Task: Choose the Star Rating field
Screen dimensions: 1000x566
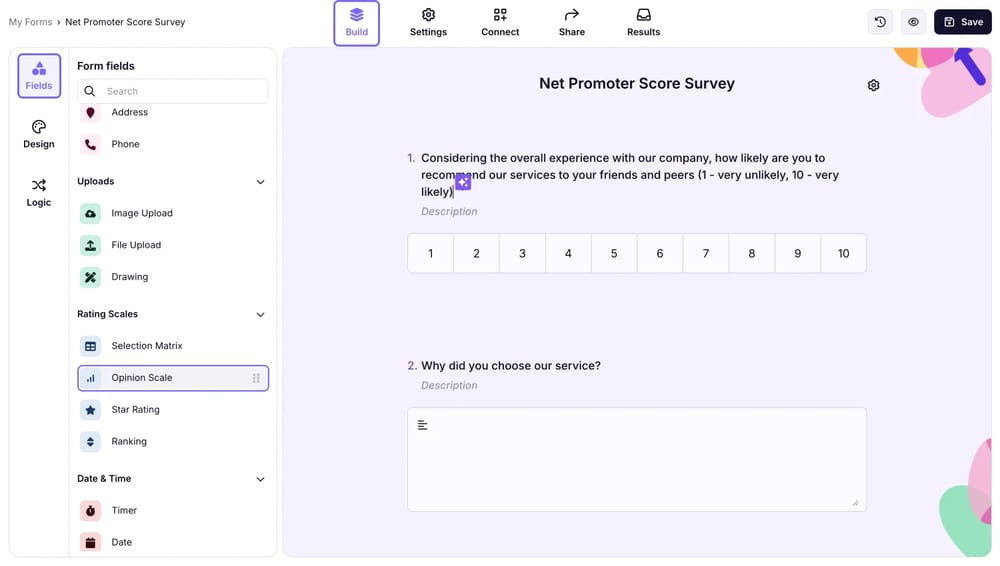Action: tap(135, 410)
